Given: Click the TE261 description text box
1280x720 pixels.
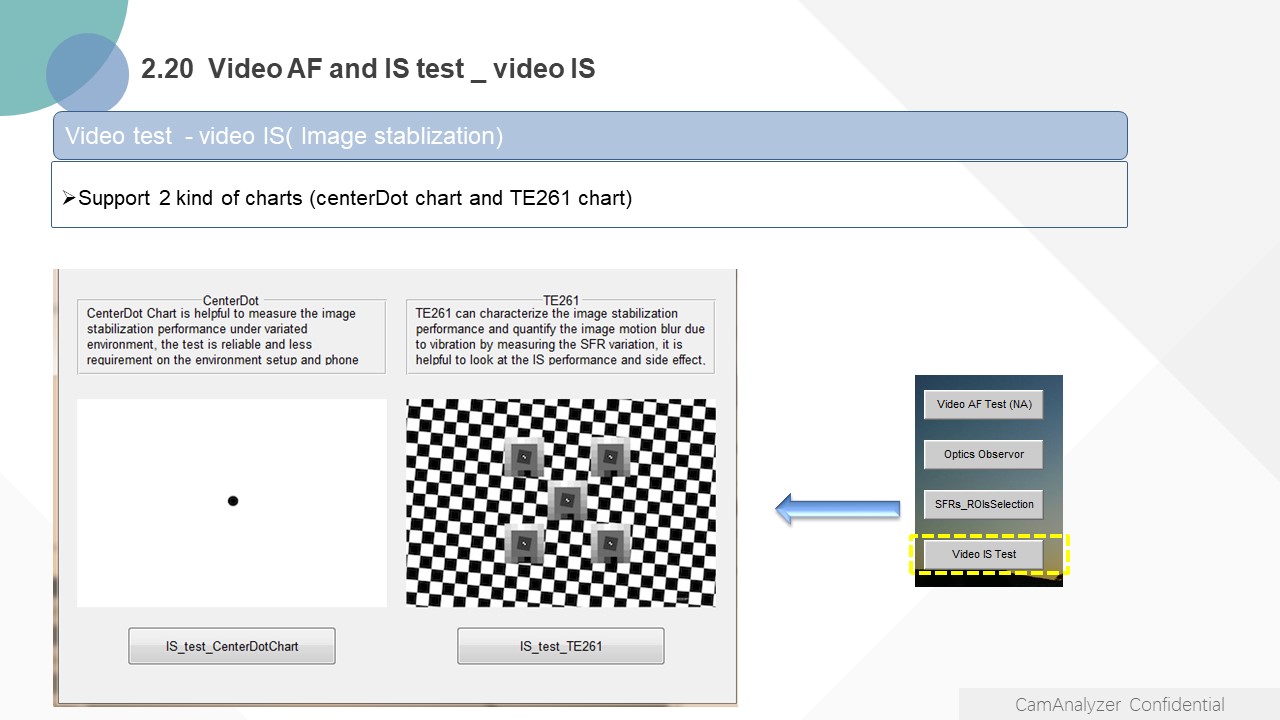Looking at the screenshot, I should point(561,336).
